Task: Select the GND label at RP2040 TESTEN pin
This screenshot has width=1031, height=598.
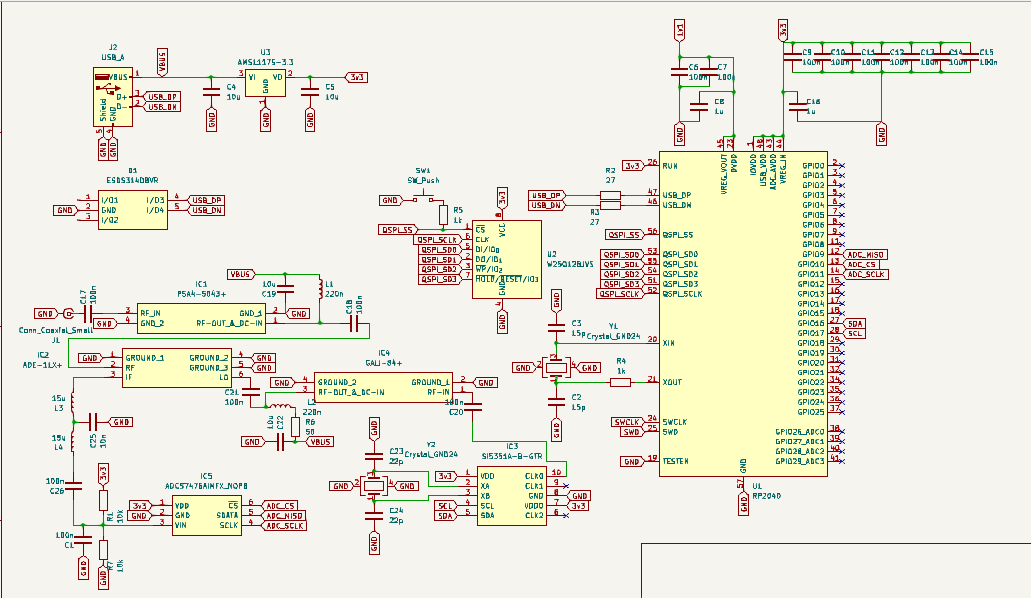Action: point(632,462)
